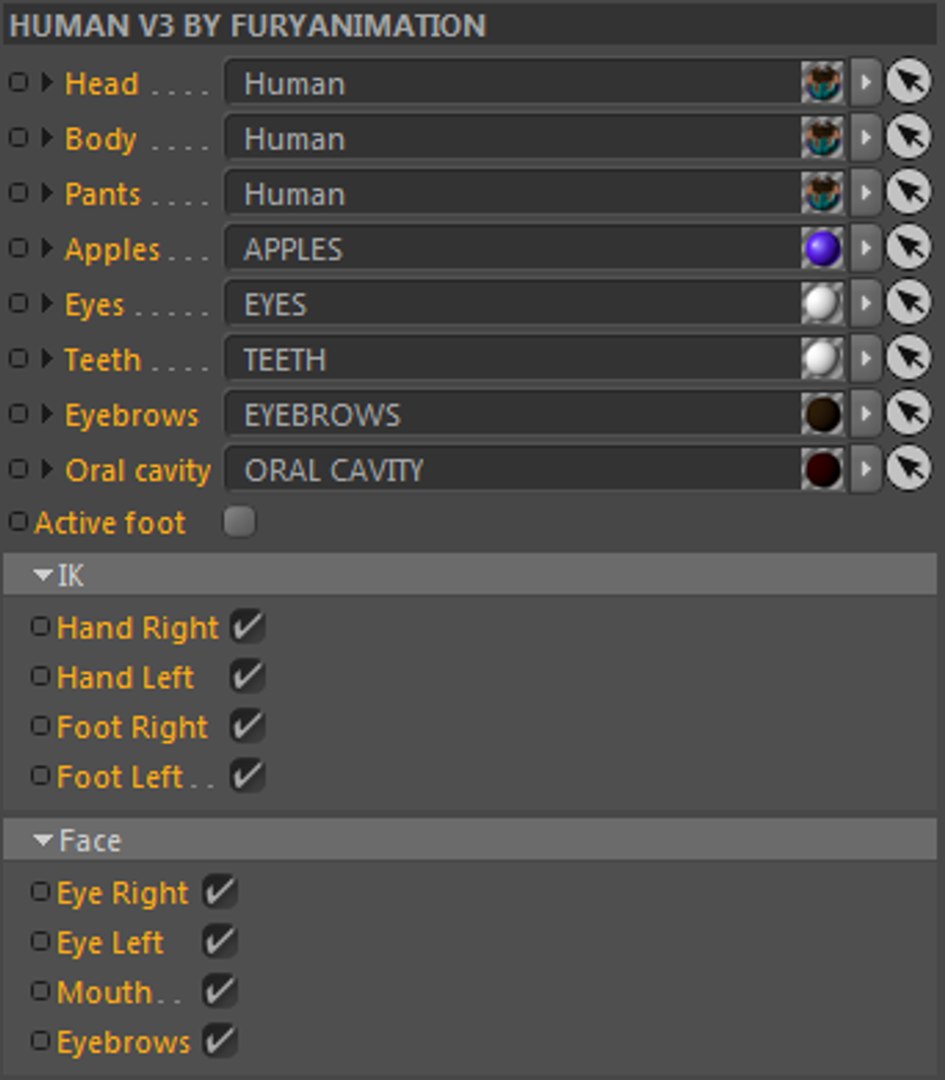Disable the Mouth face checkbox
Screen dimensions: 945x1080
pos(219,991)
